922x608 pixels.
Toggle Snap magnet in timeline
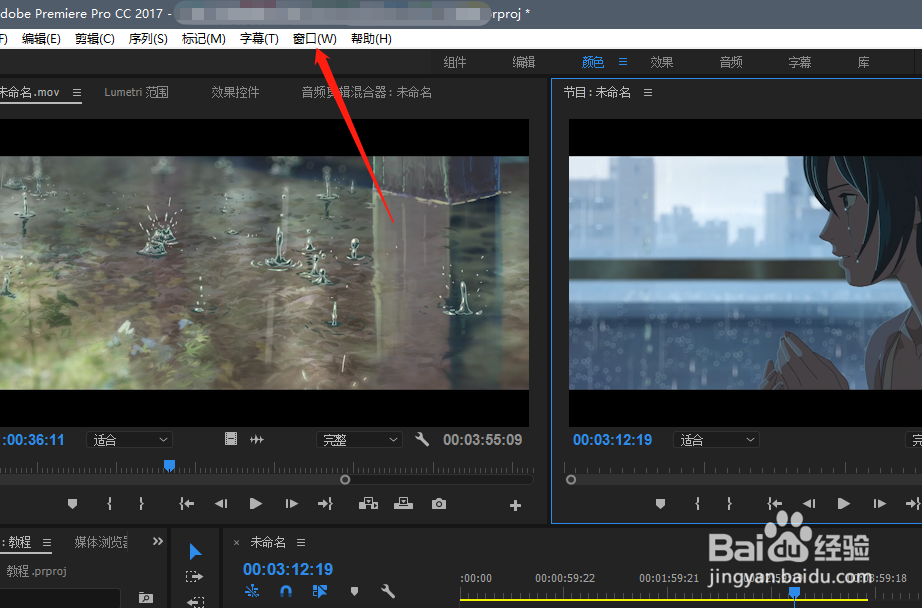286,591
